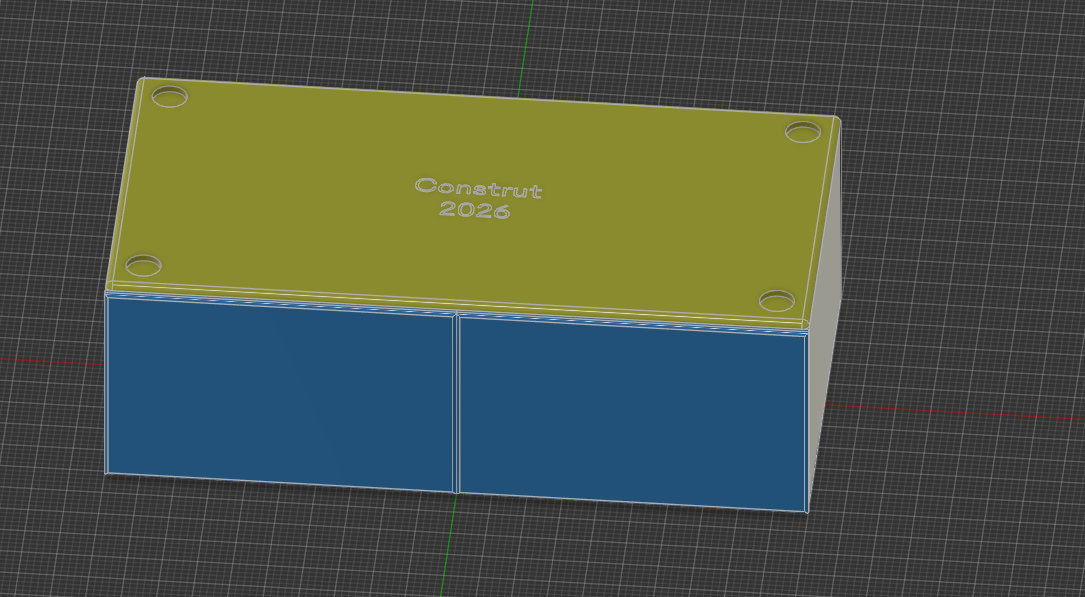
Task: Click the embossed 'Construt' text
Action: (478, 188)
